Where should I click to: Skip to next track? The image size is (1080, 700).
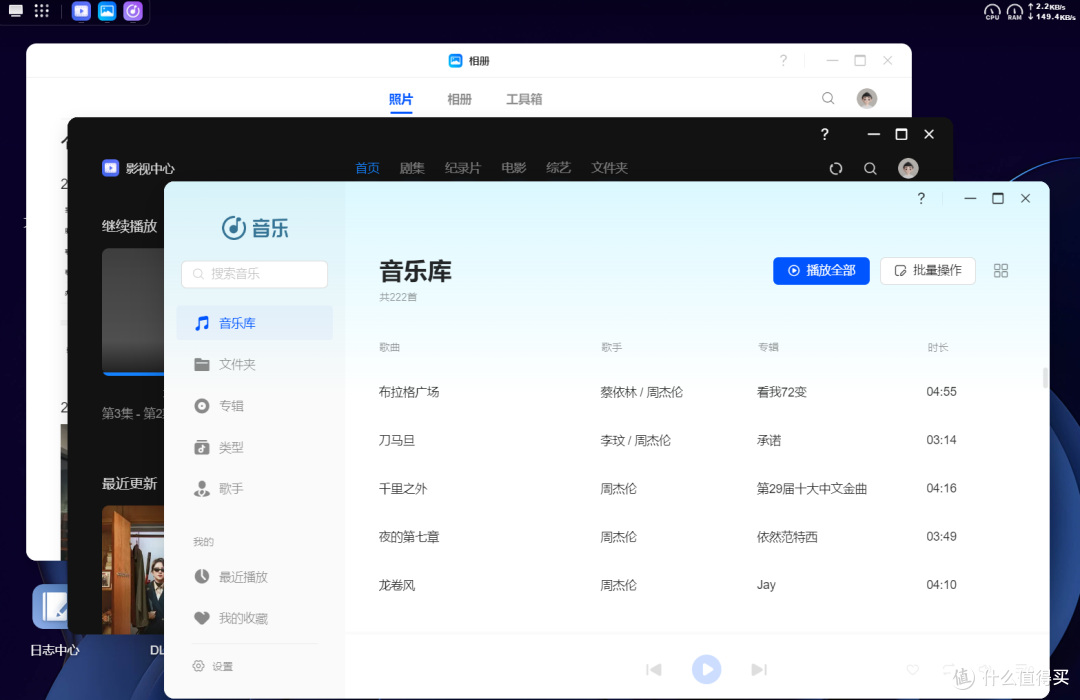click(759, 669)
